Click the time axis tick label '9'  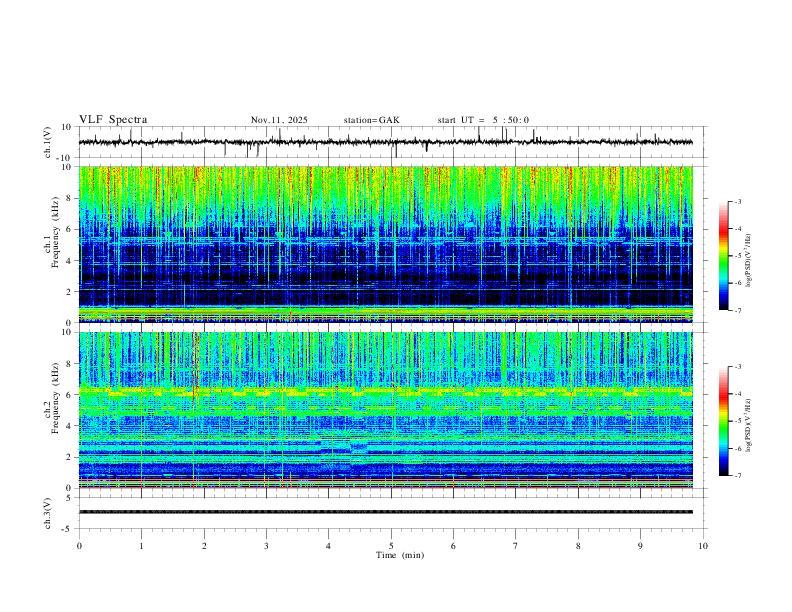point(640,546)
